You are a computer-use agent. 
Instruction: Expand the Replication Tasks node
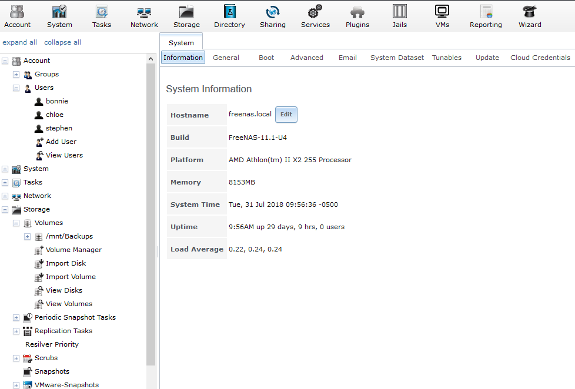pos(16,331)
